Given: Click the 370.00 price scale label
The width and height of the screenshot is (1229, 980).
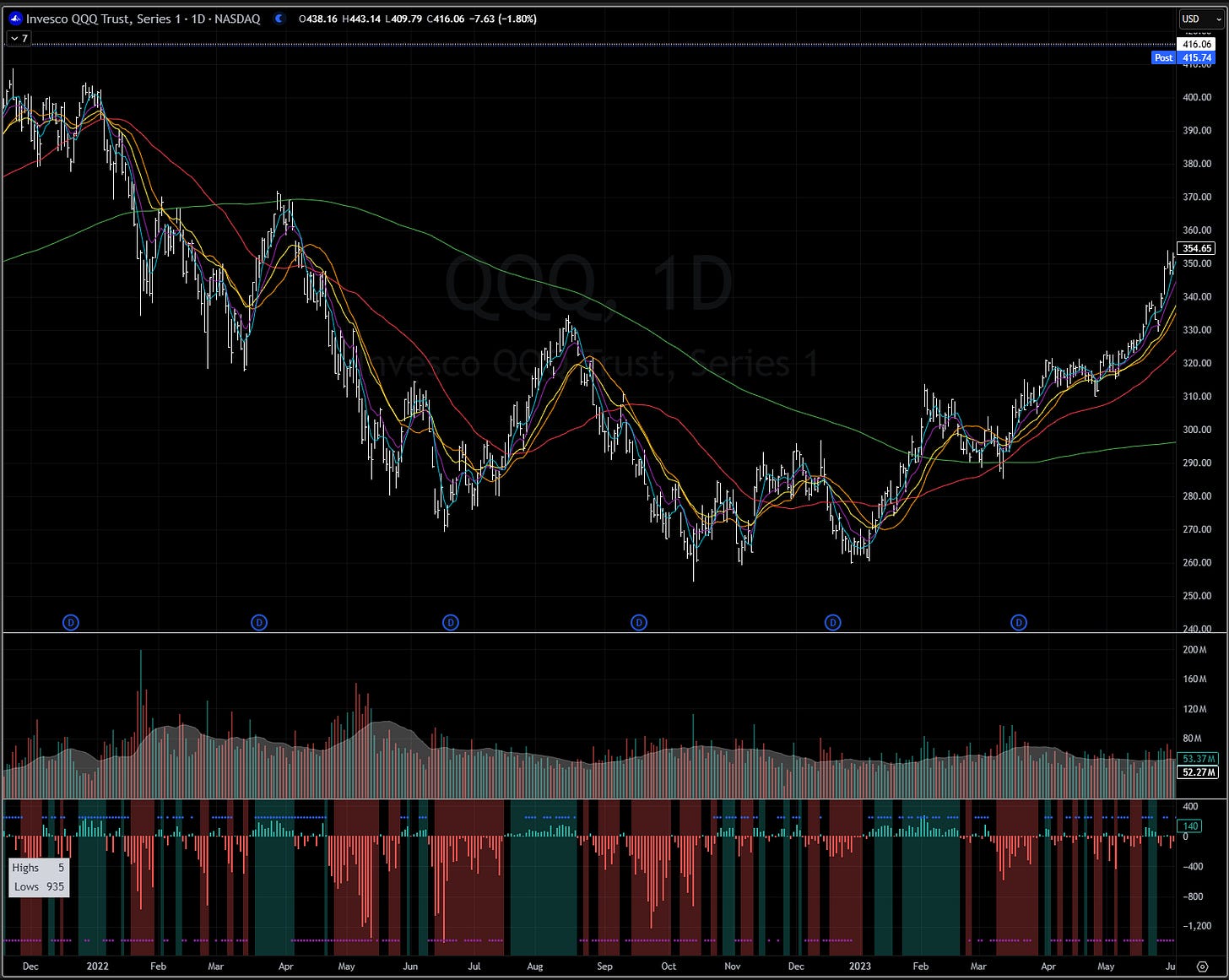Looking at the screenshot, I should click(1197, 197).
